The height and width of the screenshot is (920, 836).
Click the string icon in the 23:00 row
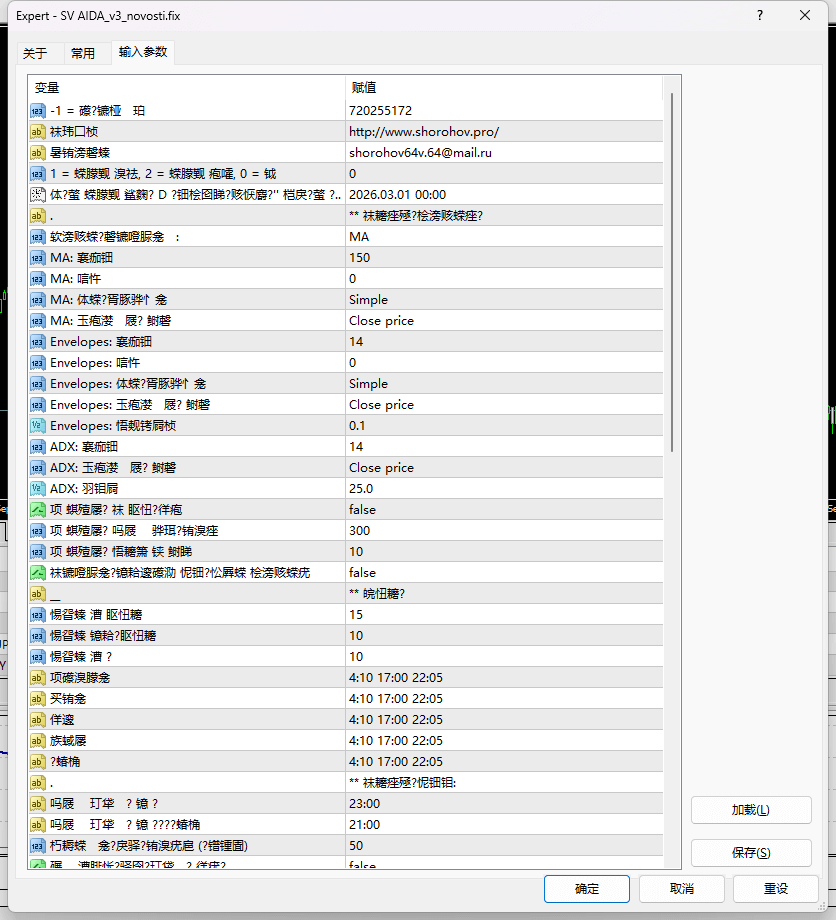[38, 804]
